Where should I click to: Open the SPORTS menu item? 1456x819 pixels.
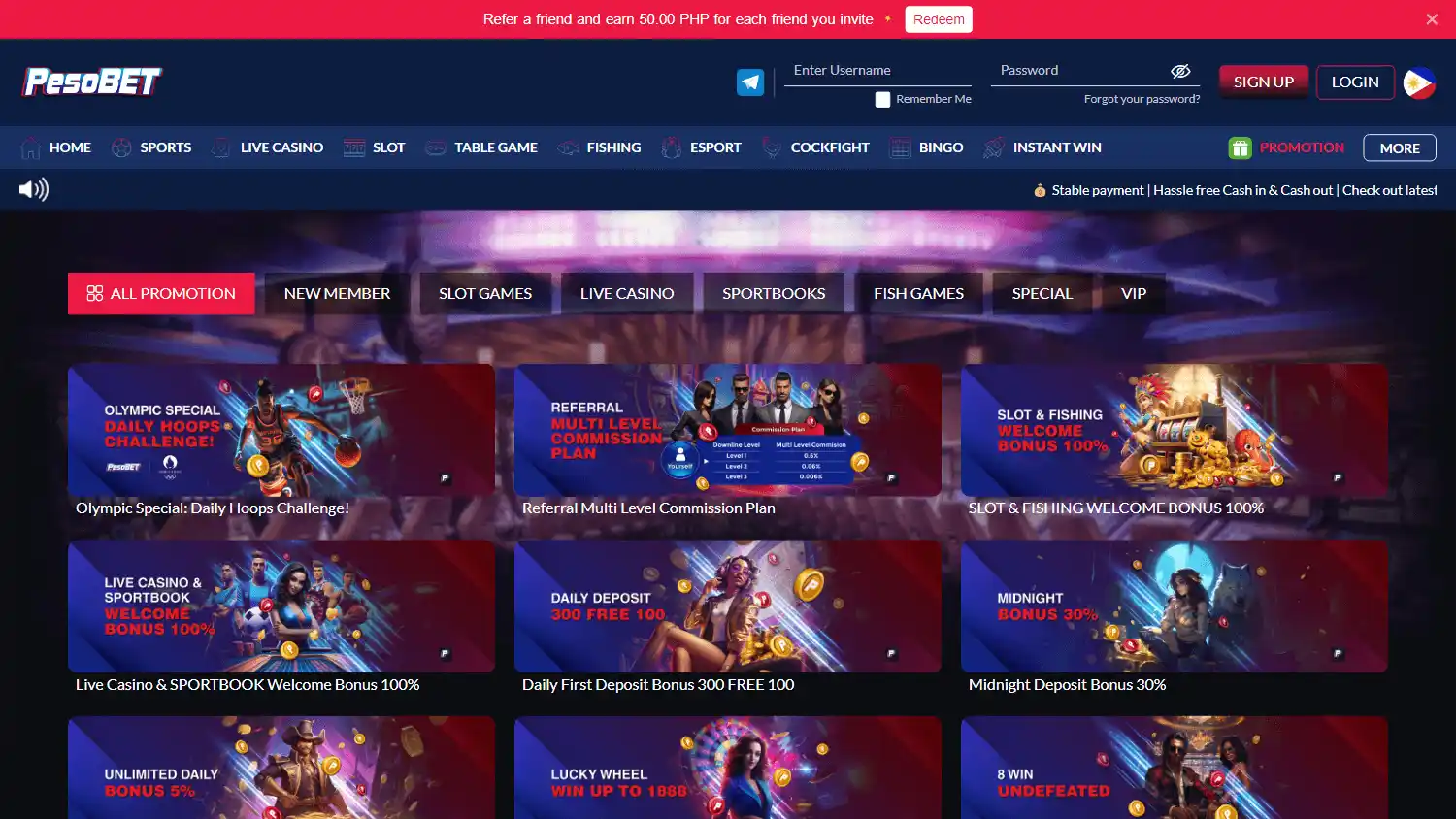[x=166, y=147]
